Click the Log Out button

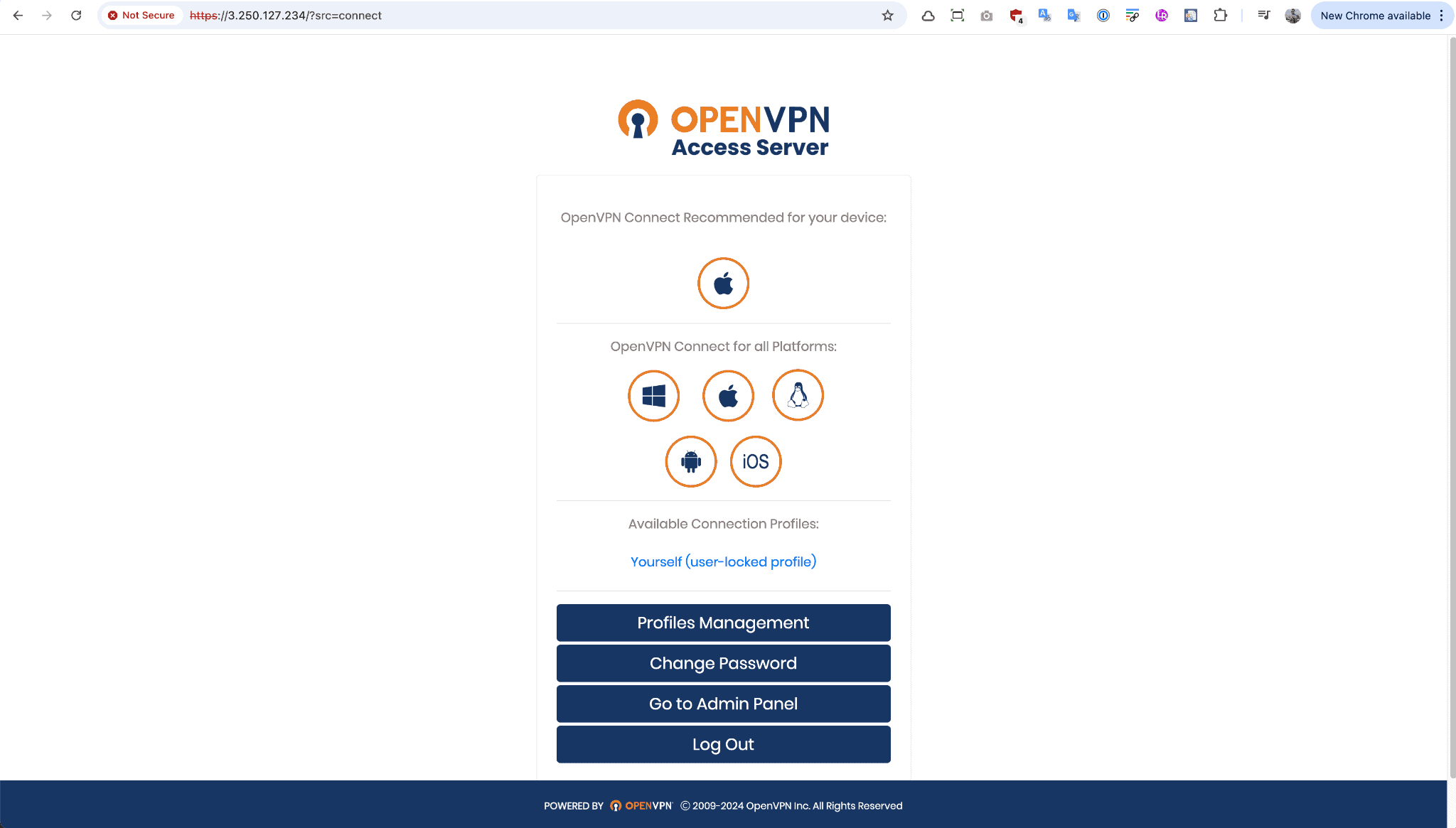(x=723, y=744)
